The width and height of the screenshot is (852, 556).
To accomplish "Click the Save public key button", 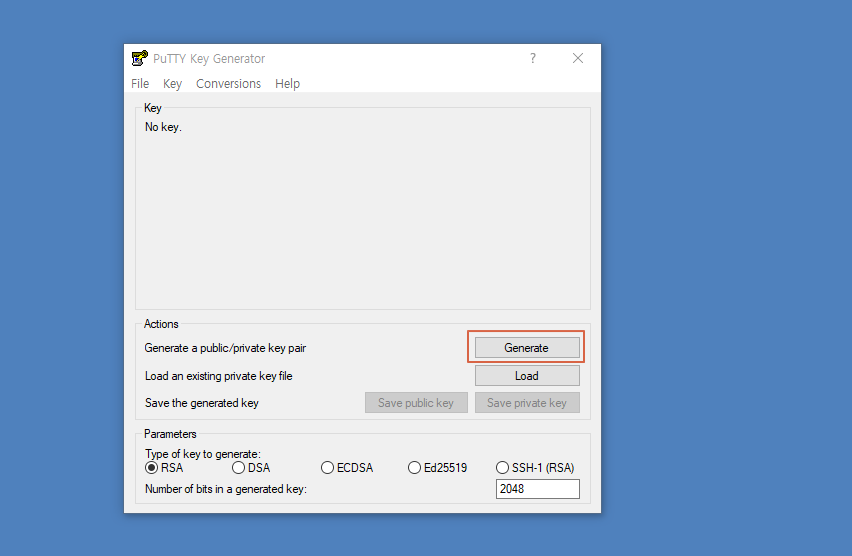I will pos(416,403).
